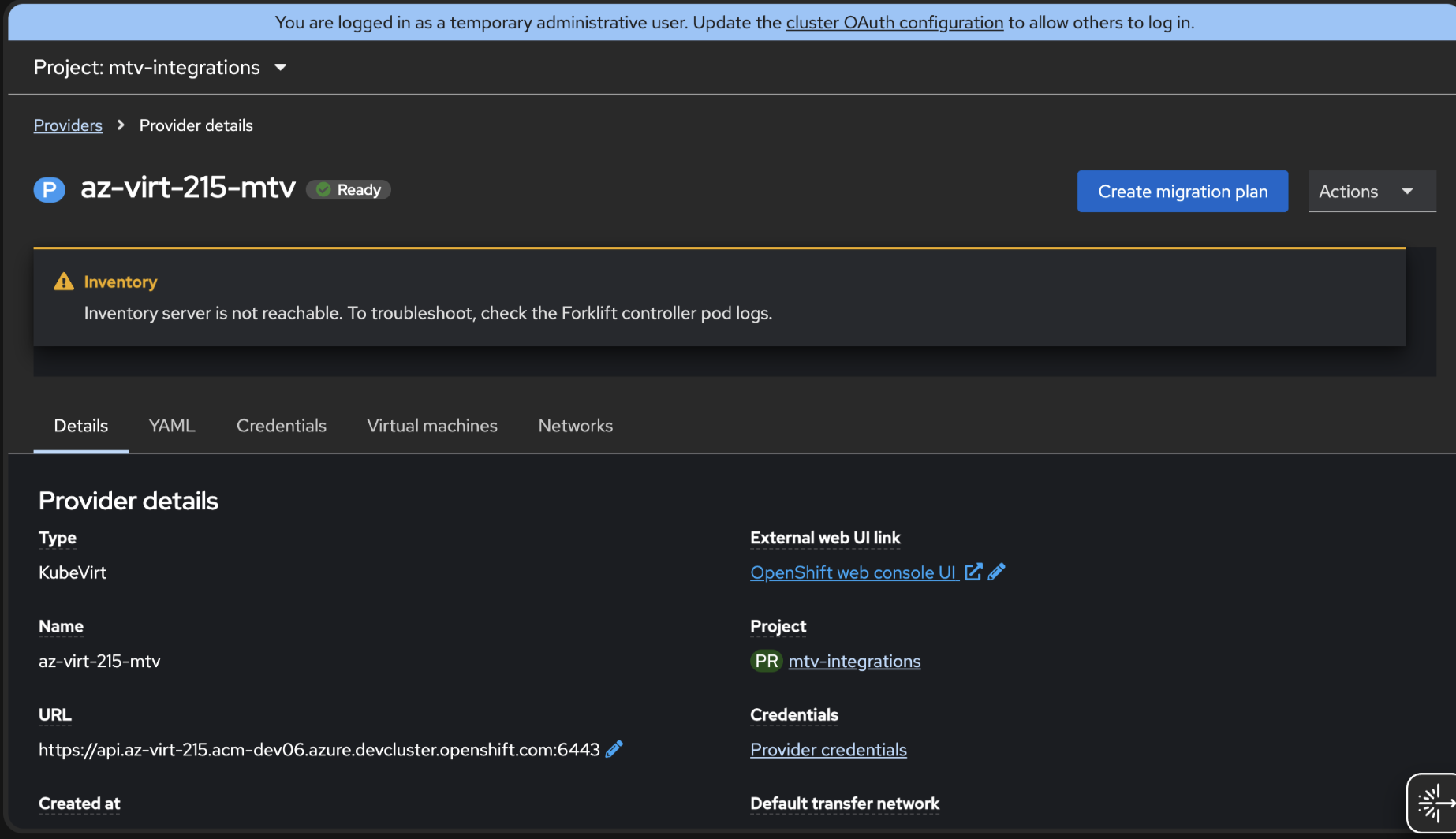Viewport: 1456px width, 839px height.
Task: Open the Provider credentials link
Action: pyautogui.click(x=828, y=750)
